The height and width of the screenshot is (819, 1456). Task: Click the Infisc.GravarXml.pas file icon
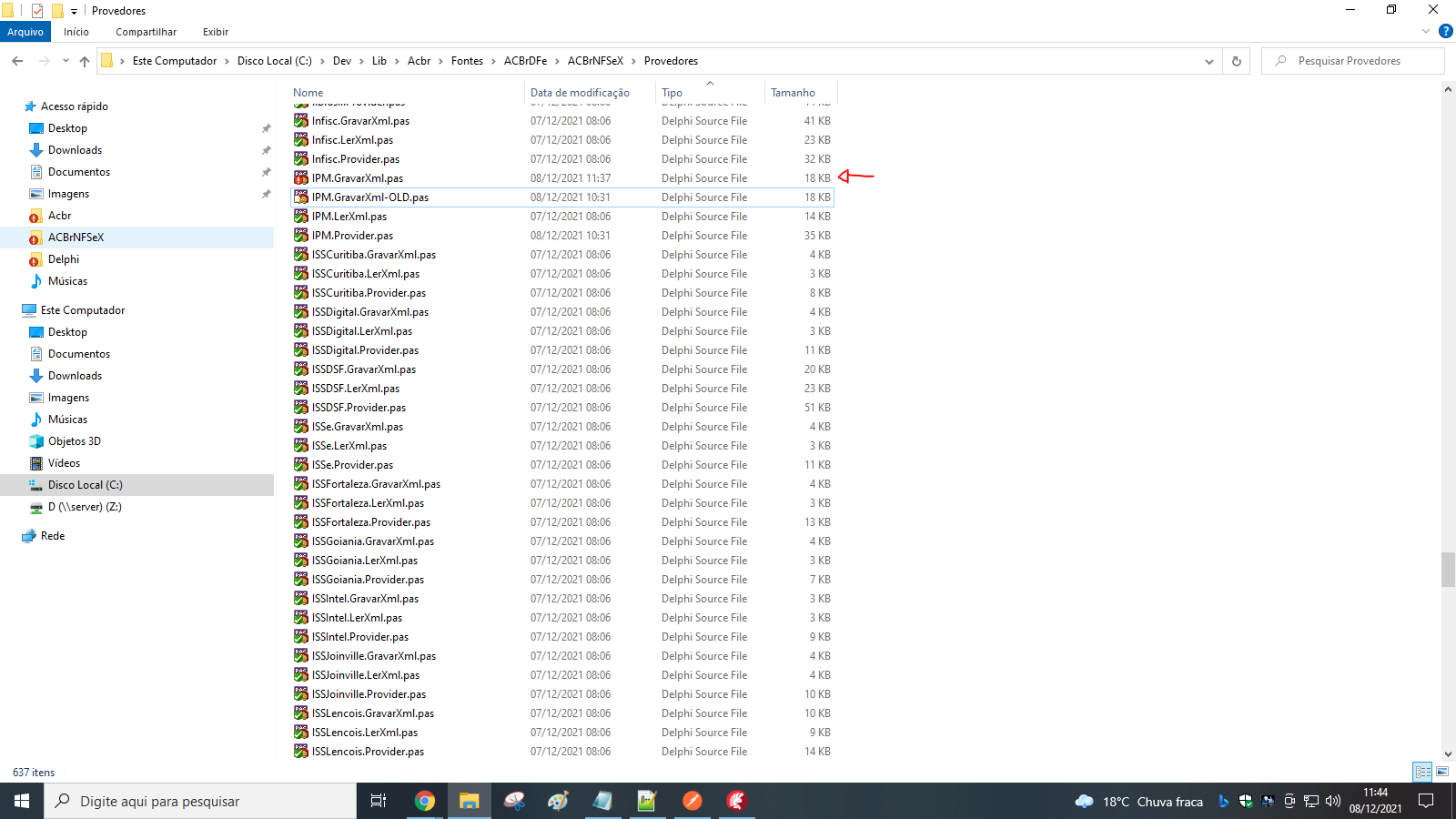[301, 121]
